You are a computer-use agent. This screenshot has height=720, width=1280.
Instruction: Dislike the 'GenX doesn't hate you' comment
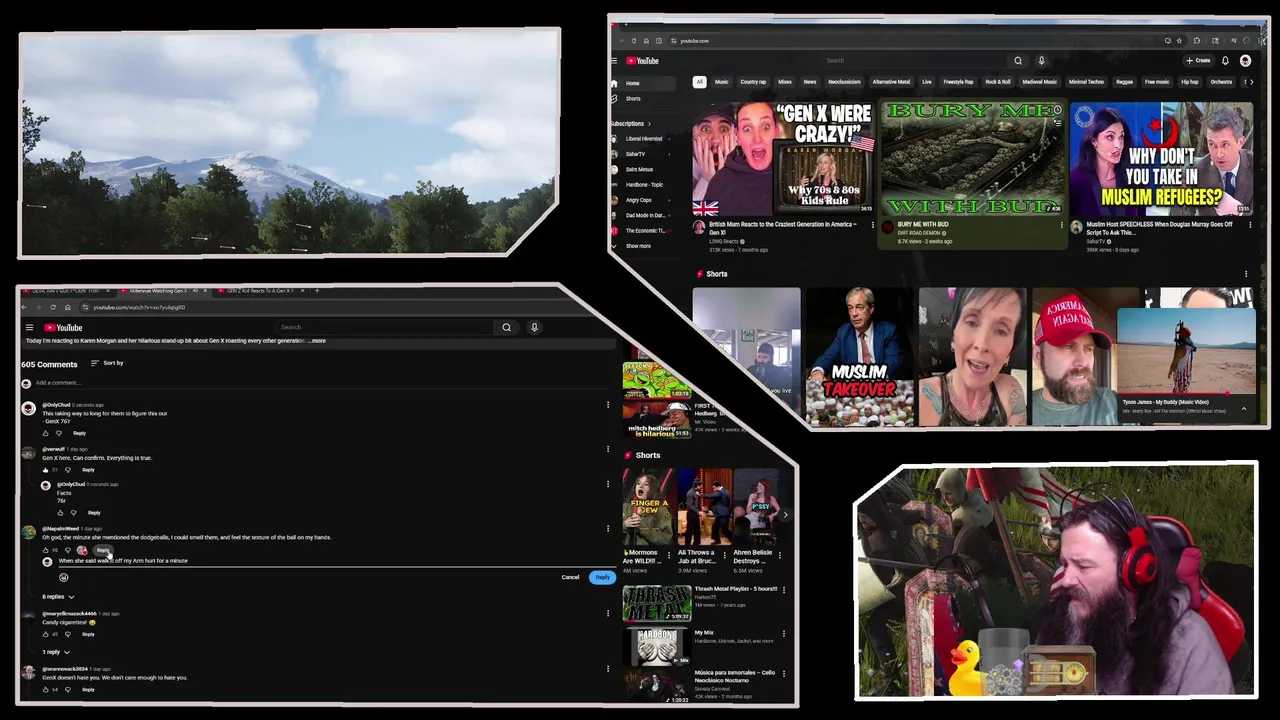click(68, 689)
